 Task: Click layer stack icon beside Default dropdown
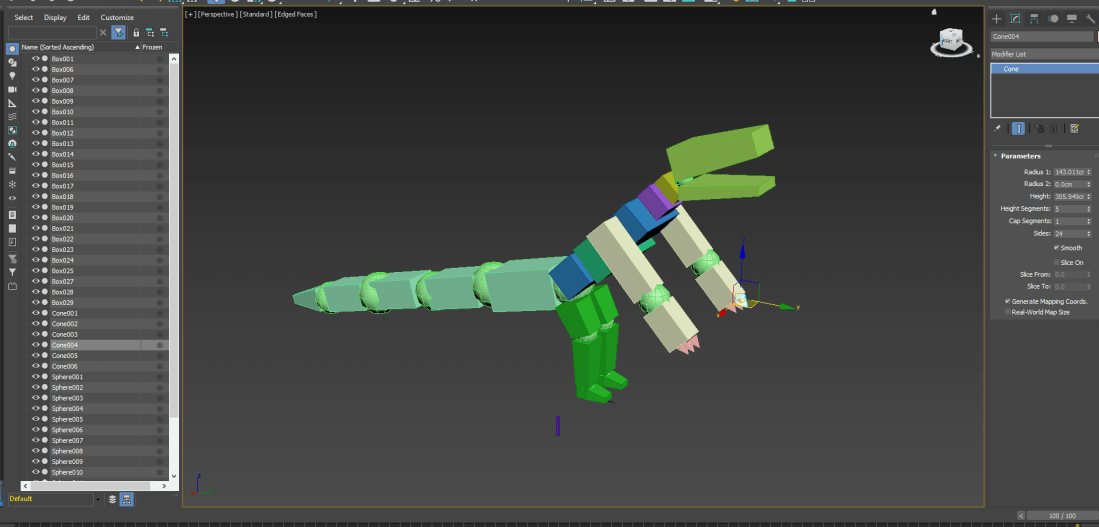tap(112, 500)
